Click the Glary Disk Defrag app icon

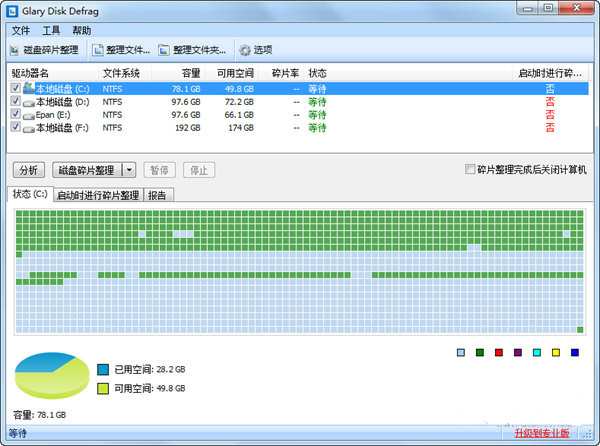pyautogui.click(x=12, y=11)
